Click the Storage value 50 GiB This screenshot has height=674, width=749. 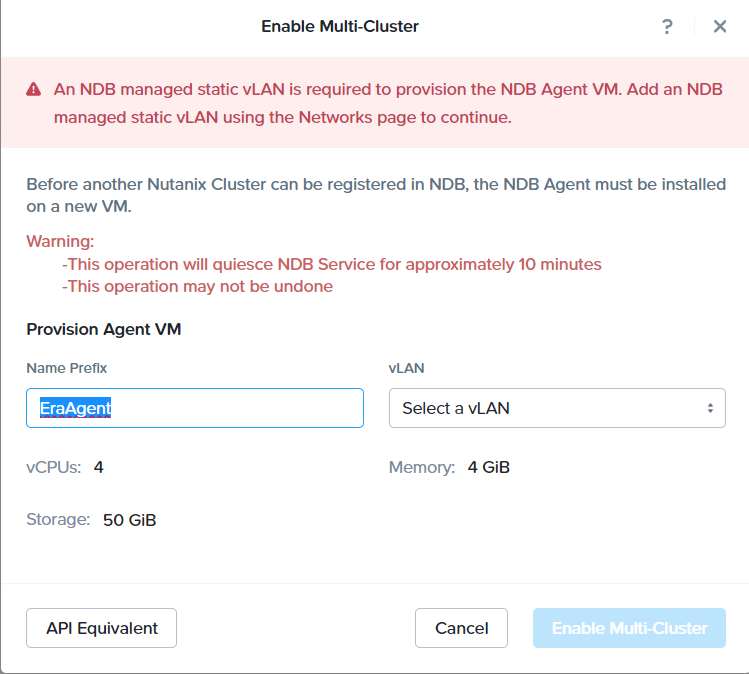129,520
